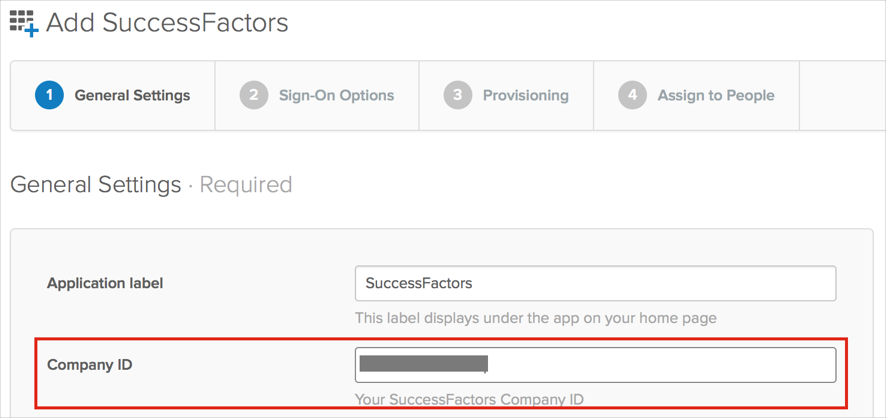Click the redacted gray value in Company ID
886x418 pixels.
pos(423,364)
